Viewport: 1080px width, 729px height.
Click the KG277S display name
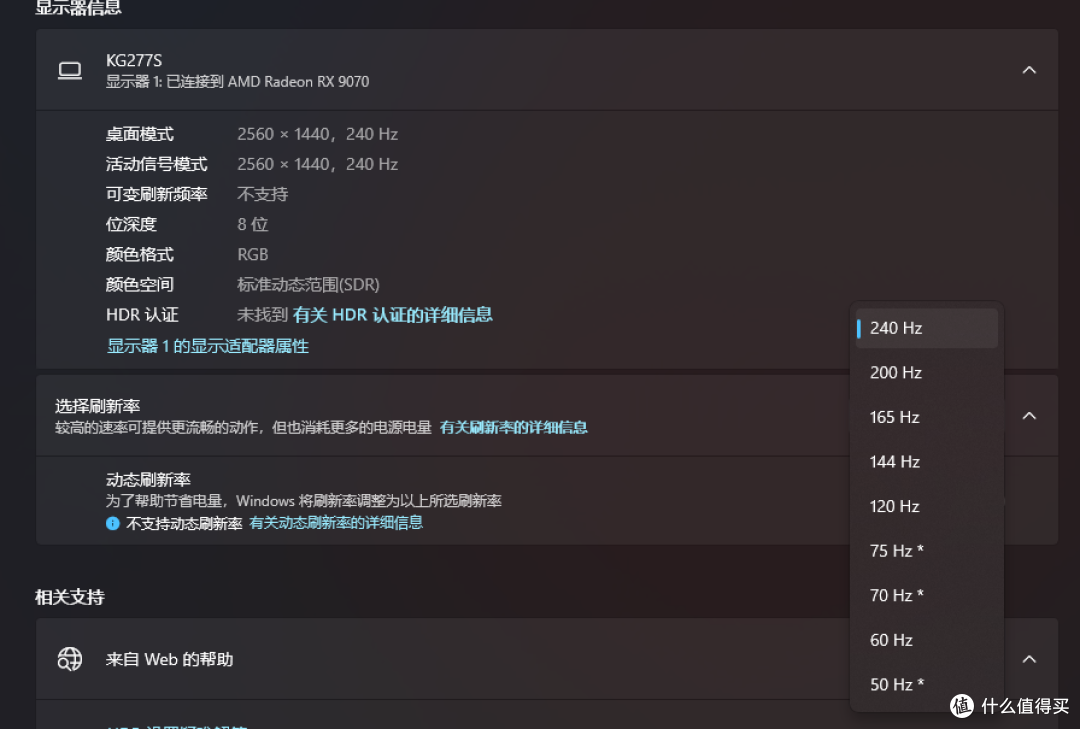pos(134,61)
